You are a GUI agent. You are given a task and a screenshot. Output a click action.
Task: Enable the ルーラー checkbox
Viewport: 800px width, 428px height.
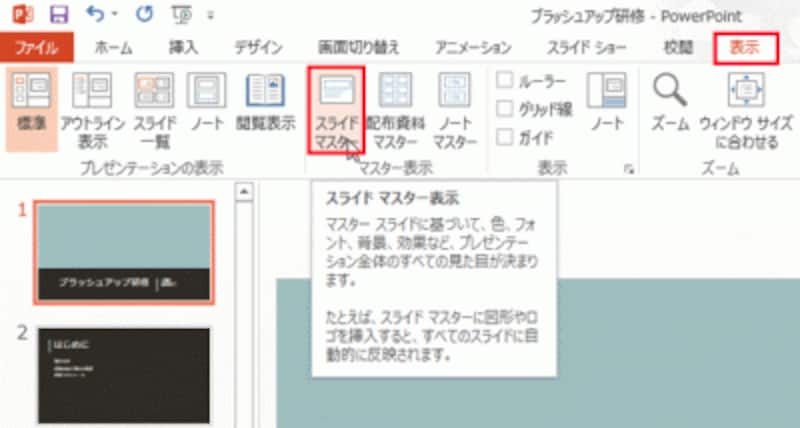(505, 80)
